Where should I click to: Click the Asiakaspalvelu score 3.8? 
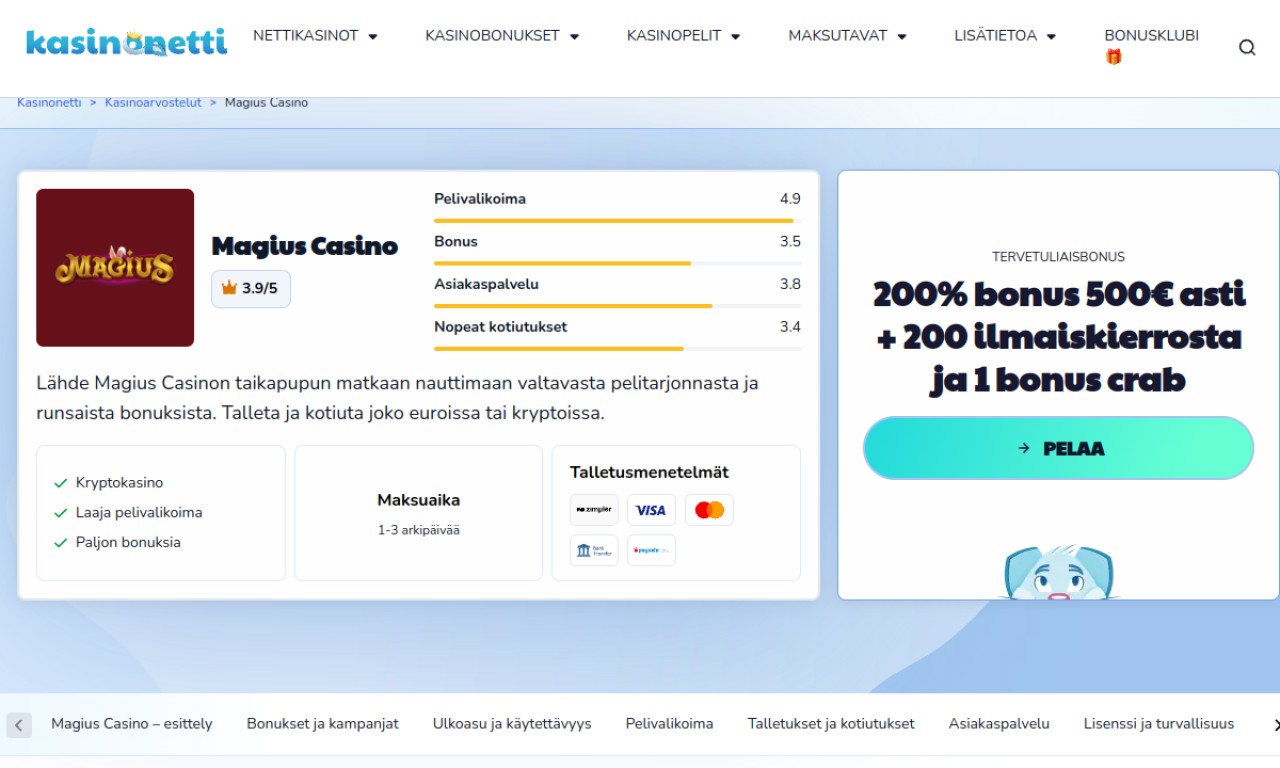[x=790, y=285]
